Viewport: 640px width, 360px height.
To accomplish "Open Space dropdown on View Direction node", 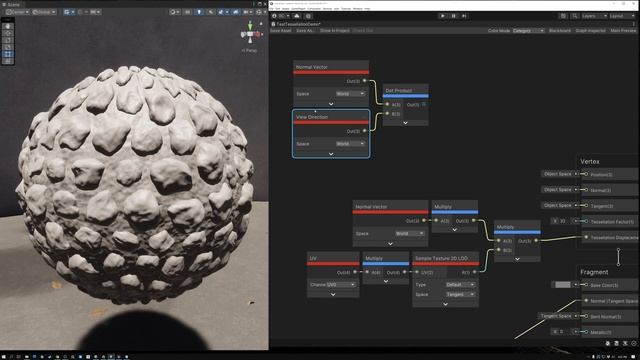I will pos(350,144).
